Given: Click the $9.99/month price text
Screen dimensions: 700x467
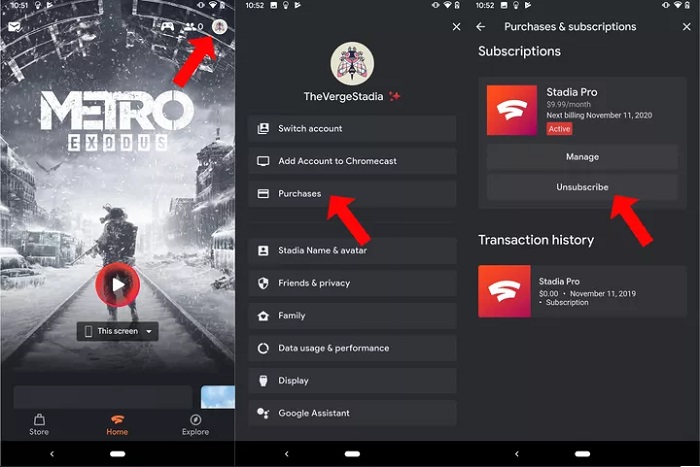Looking at the screenshot, I should pyautogui.click(x=568, y=104).
